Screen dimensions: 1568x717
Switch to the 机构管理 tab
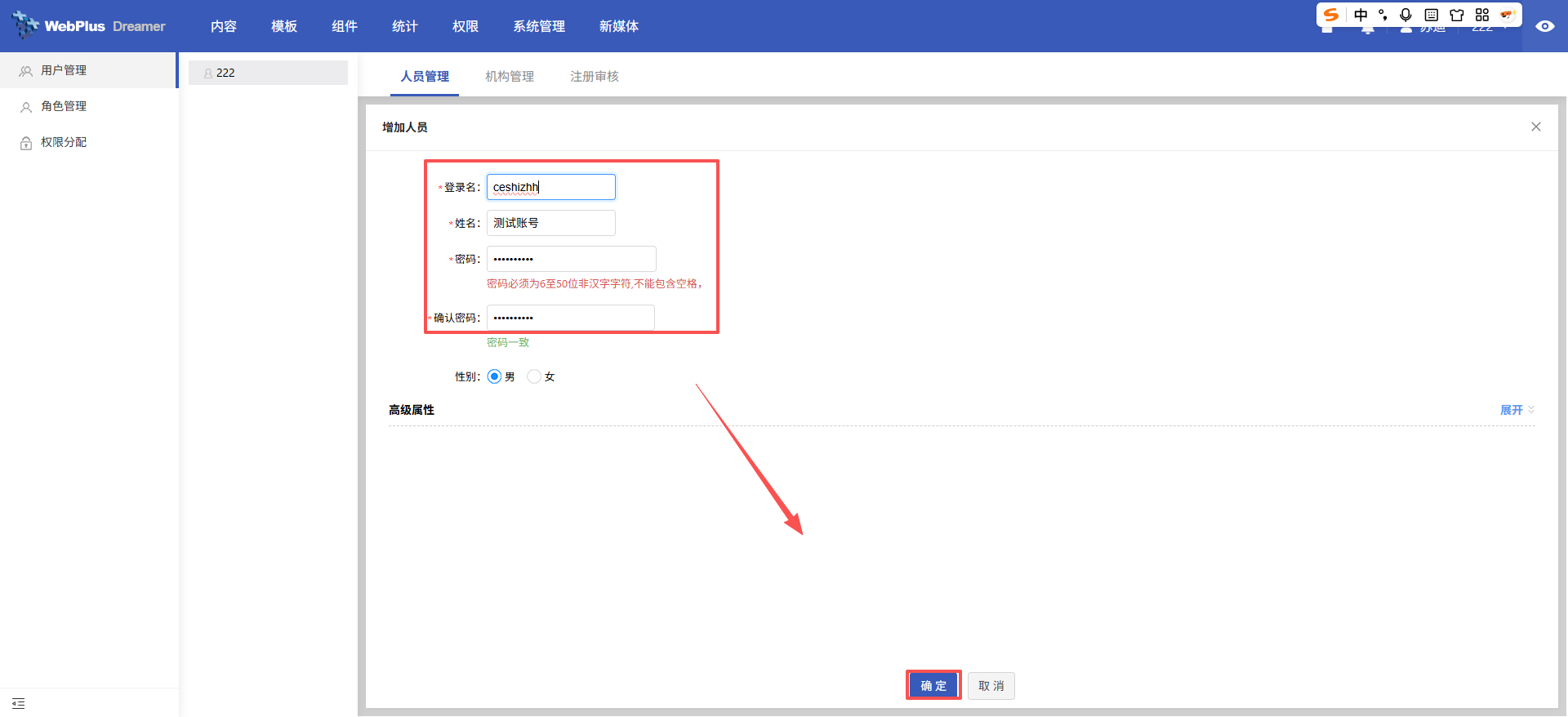coord(510,76)
